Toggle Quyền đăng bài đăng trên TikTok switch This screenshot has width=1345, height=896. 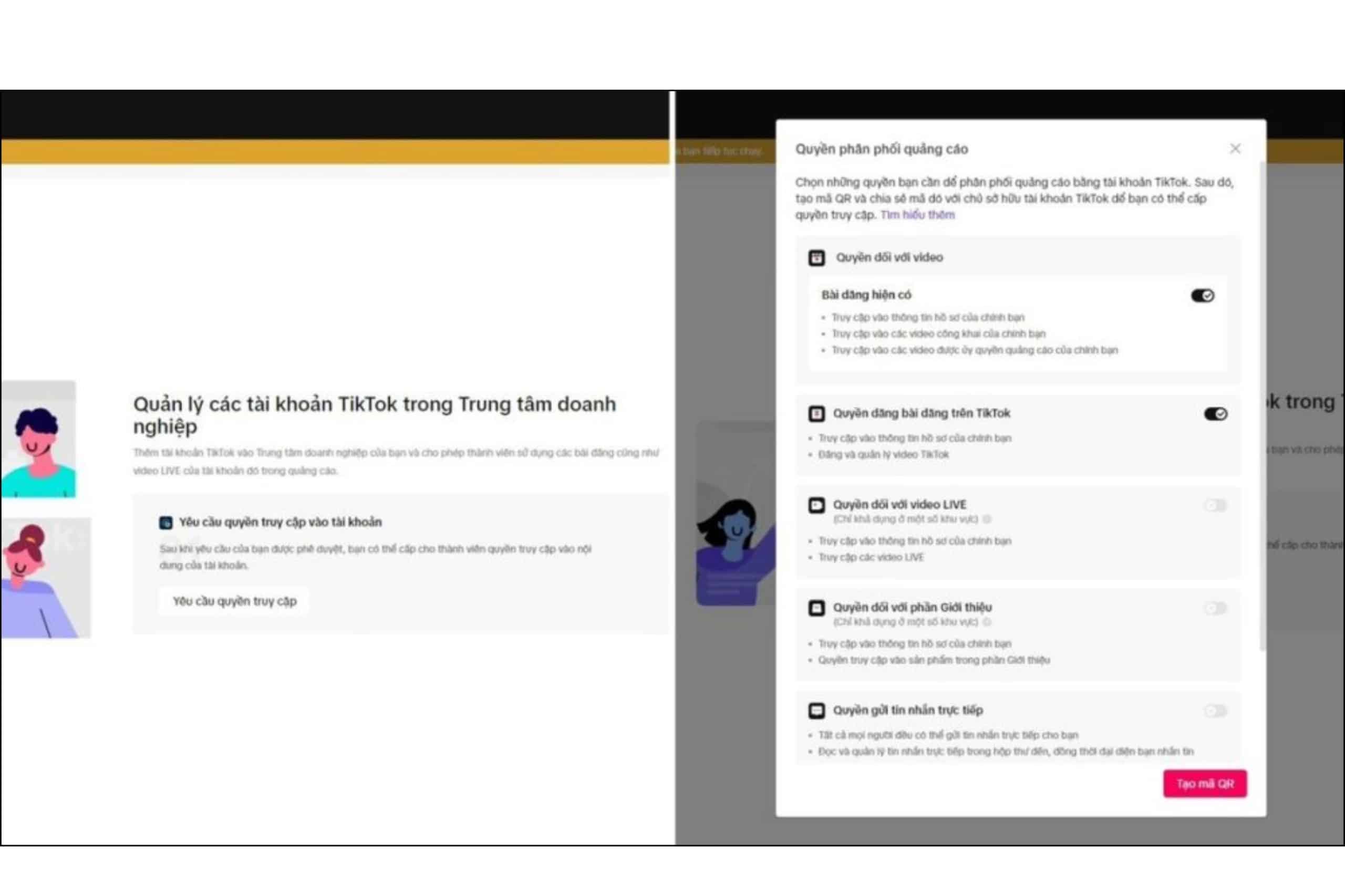coord(1215,414)
